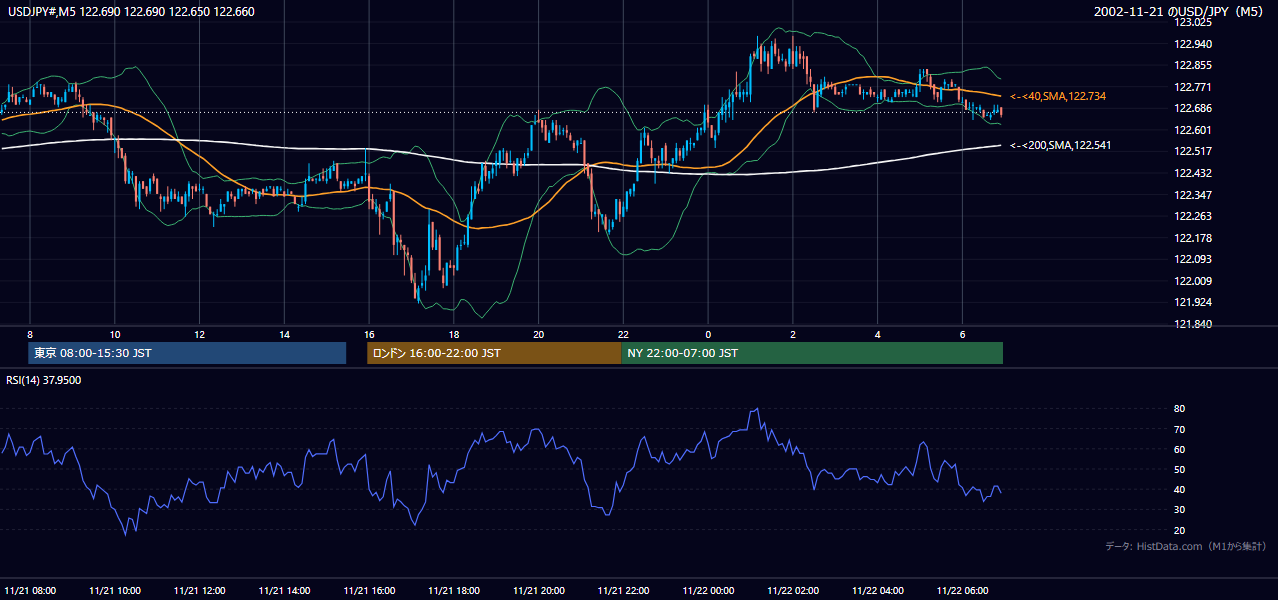This screenshot has height=600, width=1278.
Task: Click price level 122.263 on the axis
Action: [x=1193, y=216]
